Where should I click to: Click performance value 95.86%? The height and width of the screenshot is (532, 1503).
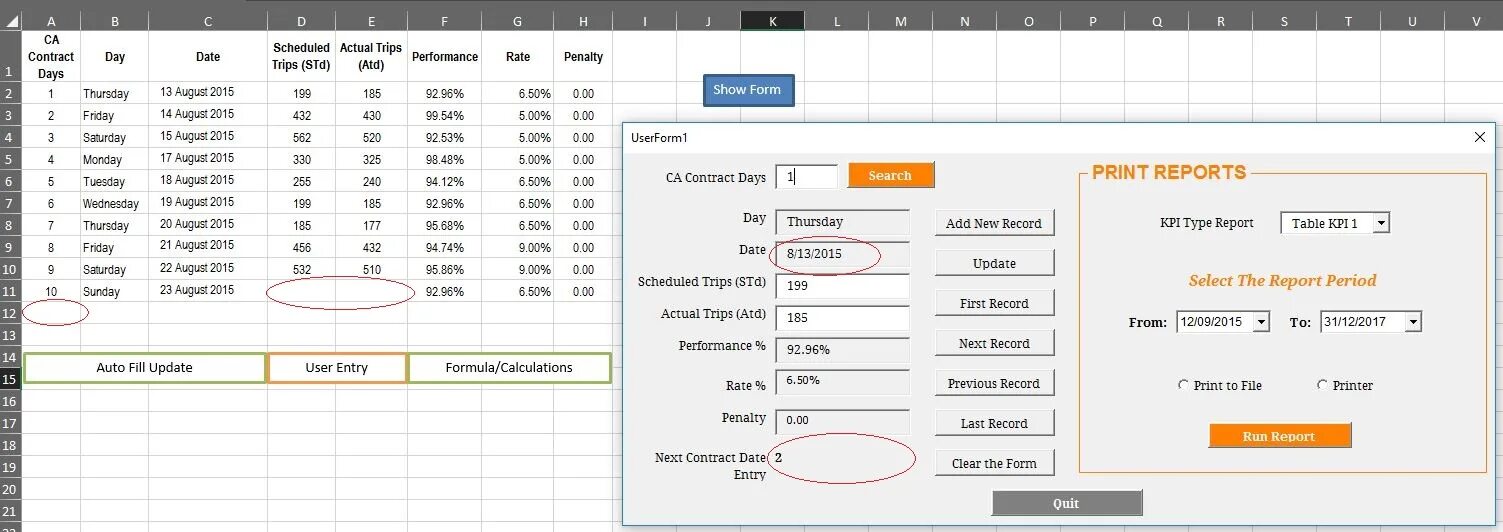[445, 269]
